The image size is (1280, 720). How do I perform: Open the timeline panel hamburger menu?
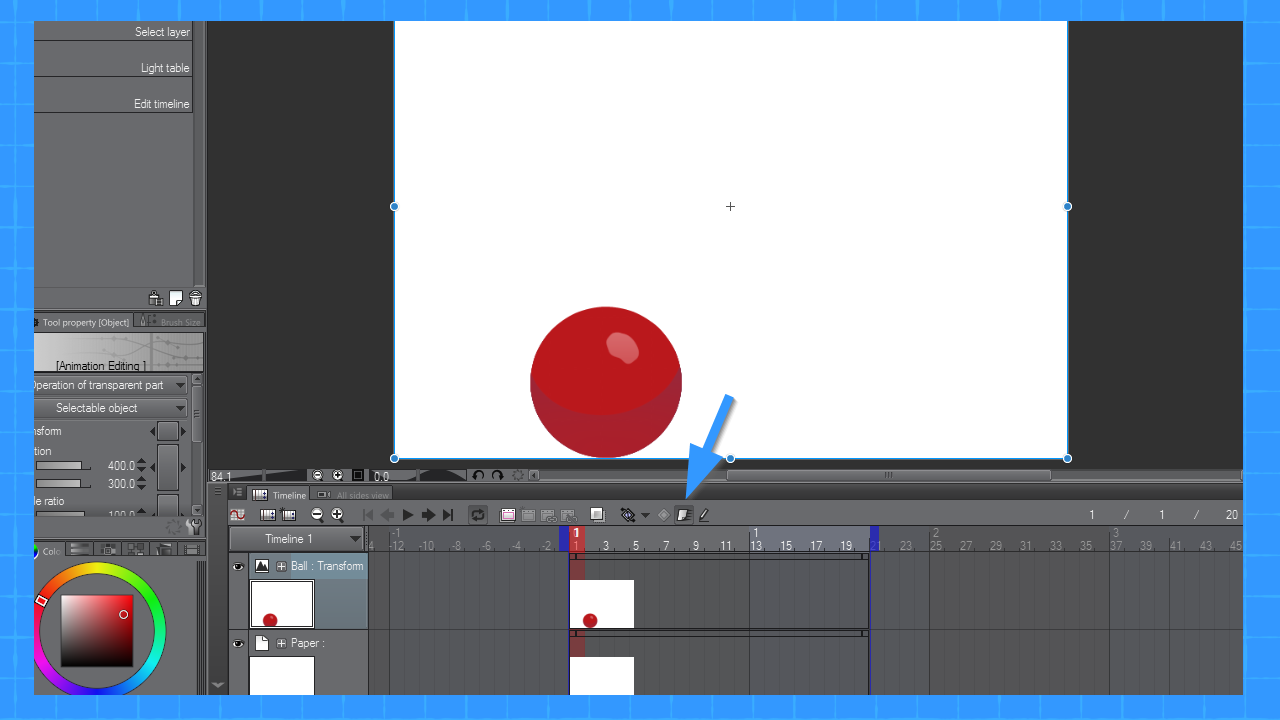(x=237, y=492)
